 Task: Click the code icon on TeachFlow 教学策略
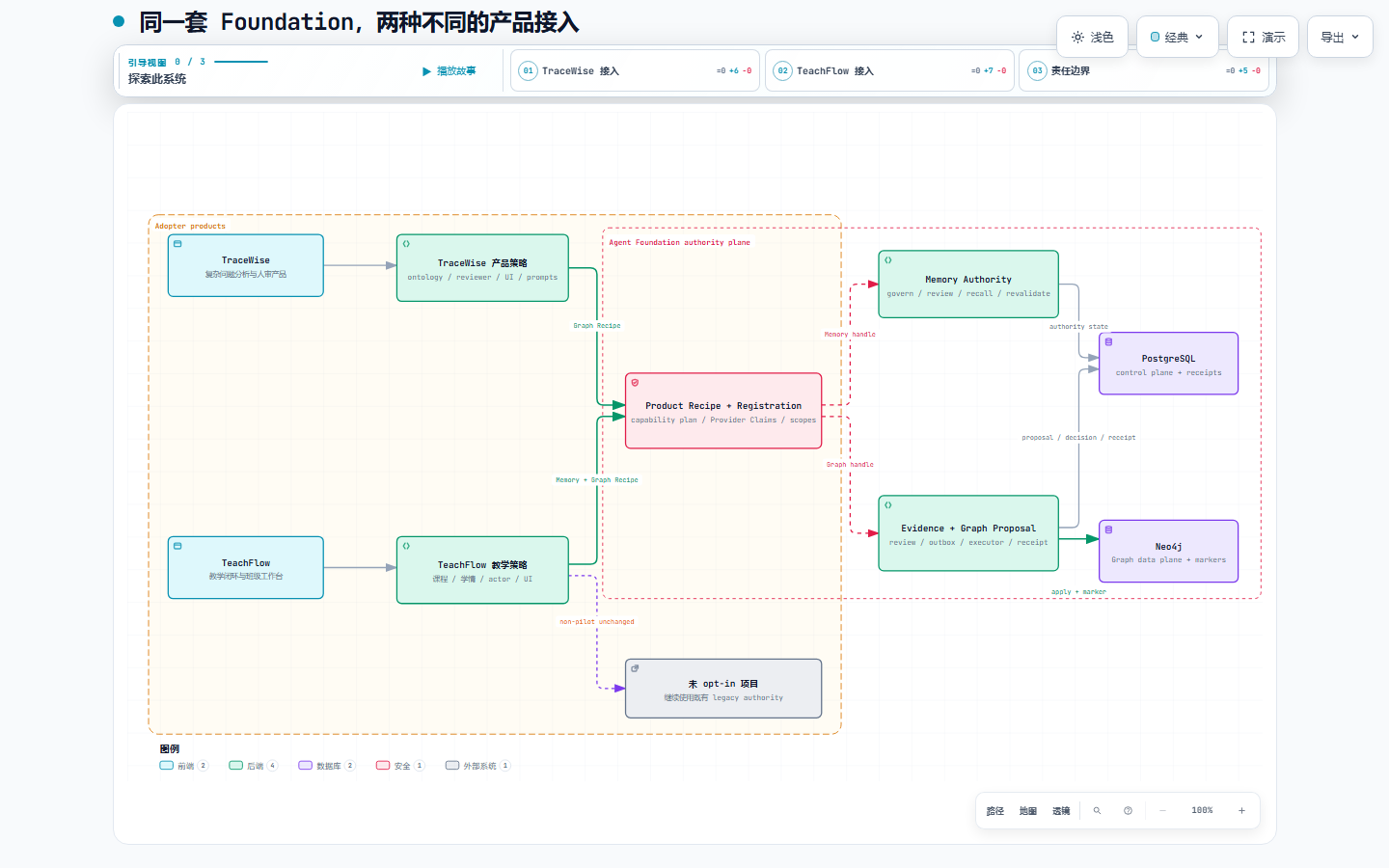tap(406, 546)
